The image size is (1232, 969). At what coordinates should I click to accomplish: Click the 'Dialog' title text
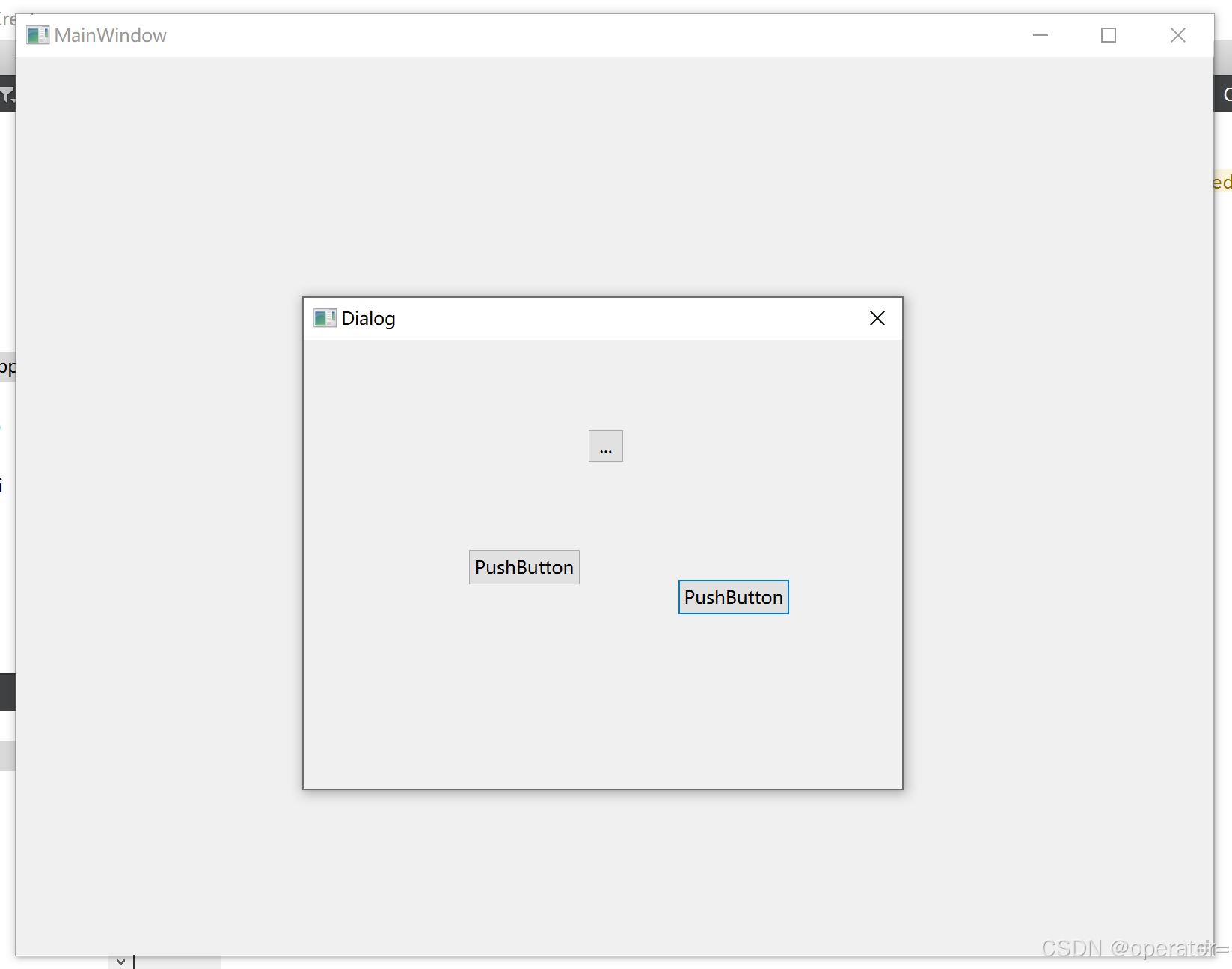[x=368, y=319]
